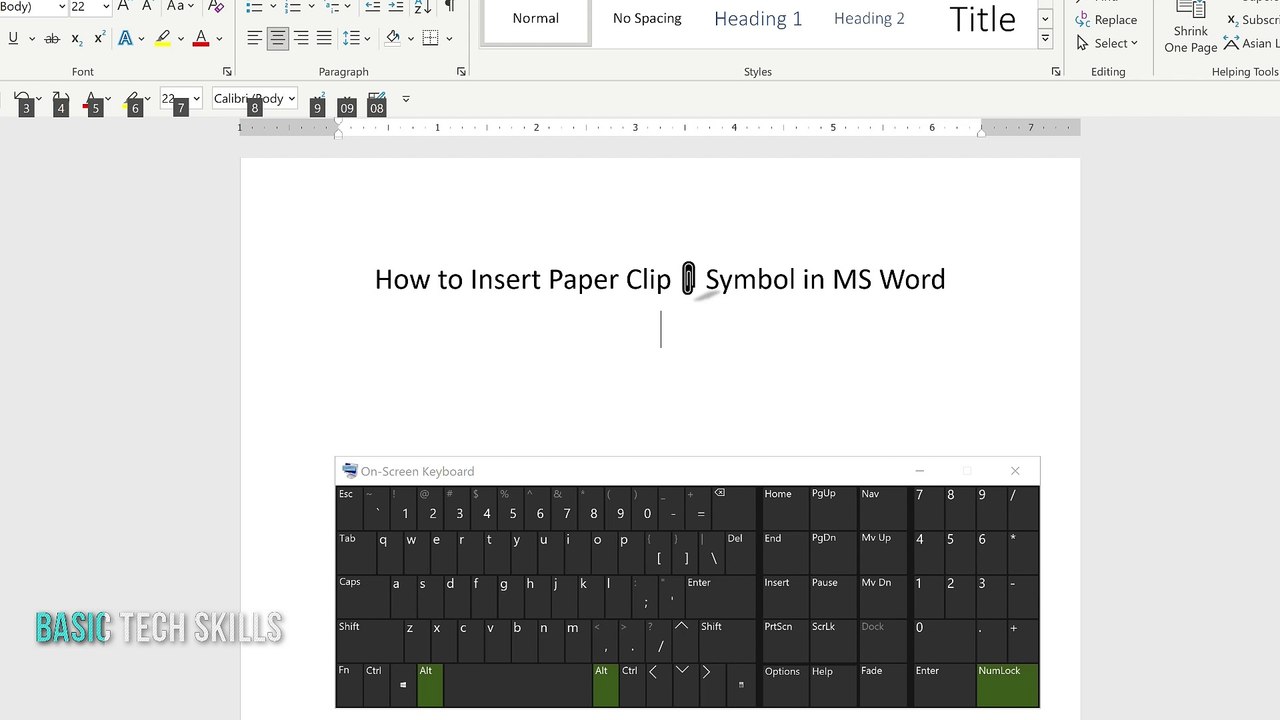
Task: Open the Paragraph dialog box launcher
Action: [461, 72]
